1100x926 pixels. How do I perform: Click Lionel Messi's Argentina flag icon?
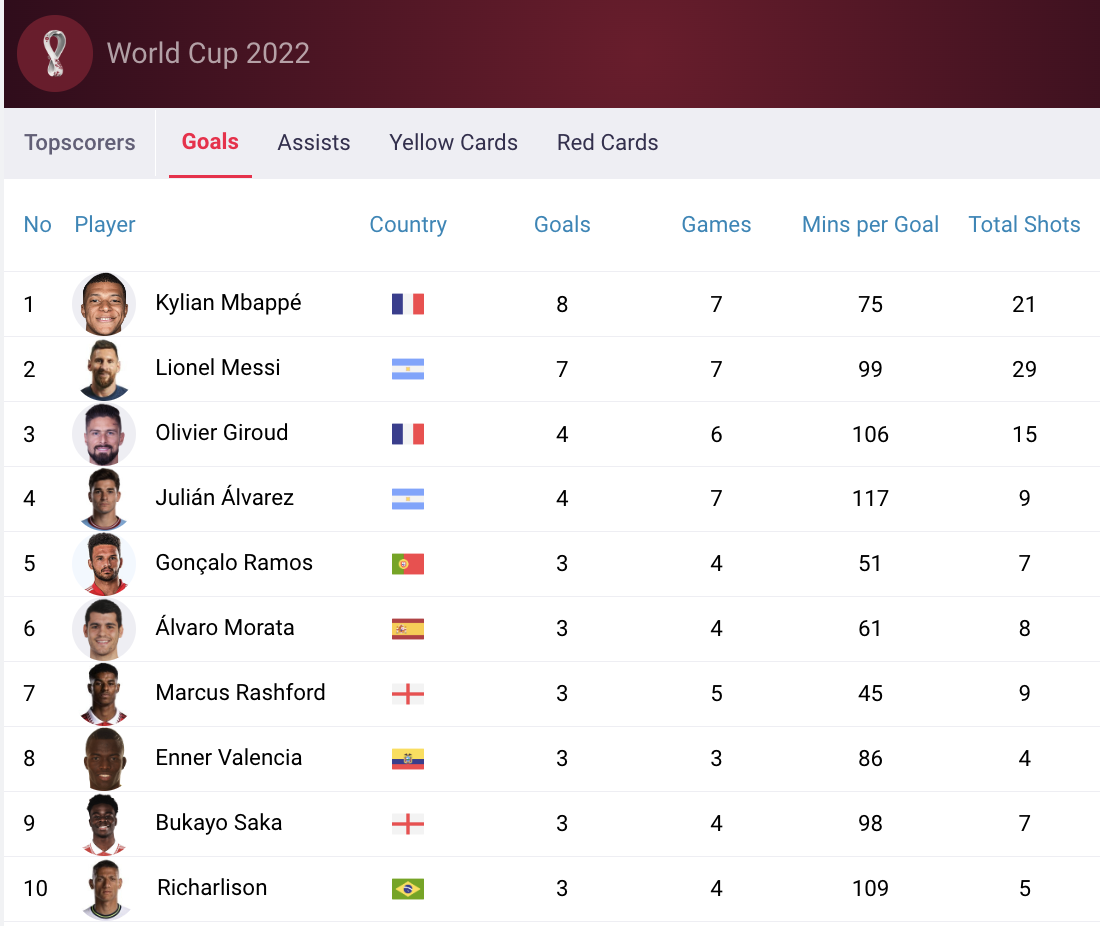[x=408, y=369]
